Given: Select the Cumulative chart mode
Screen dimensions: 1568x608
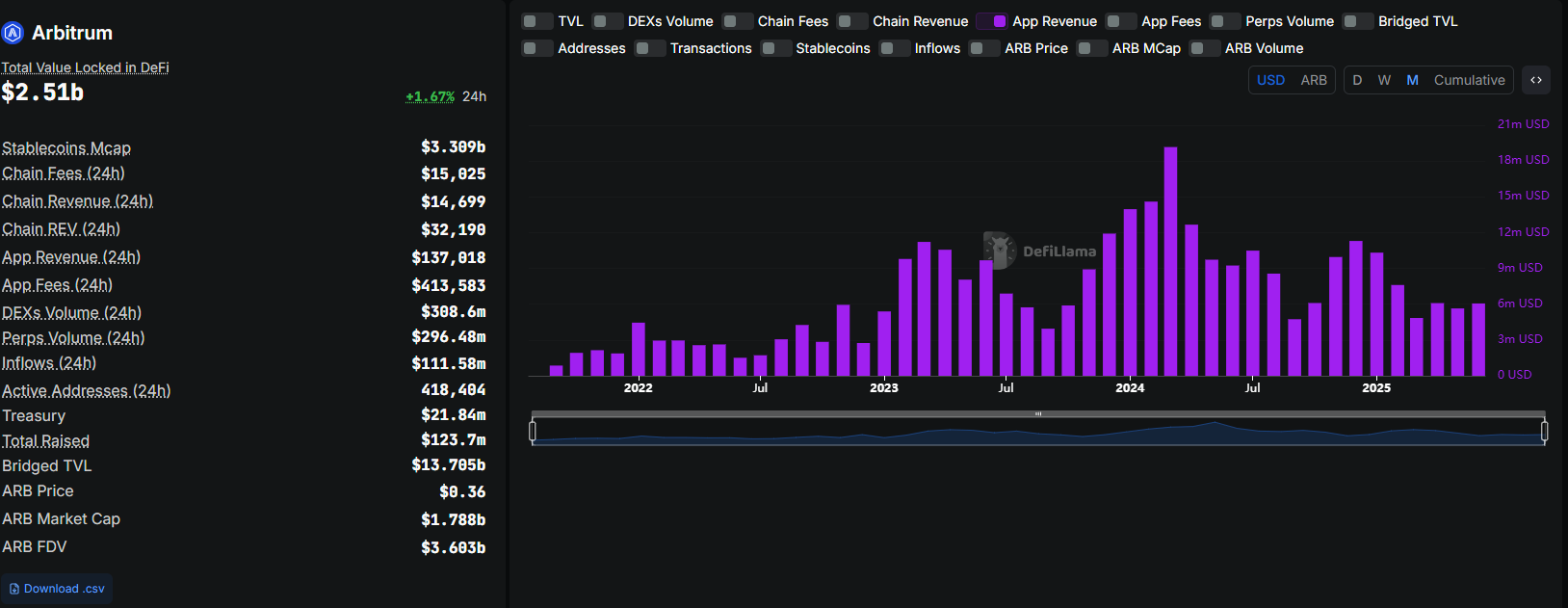Looking at the screenshot, I should (1469, 80).
